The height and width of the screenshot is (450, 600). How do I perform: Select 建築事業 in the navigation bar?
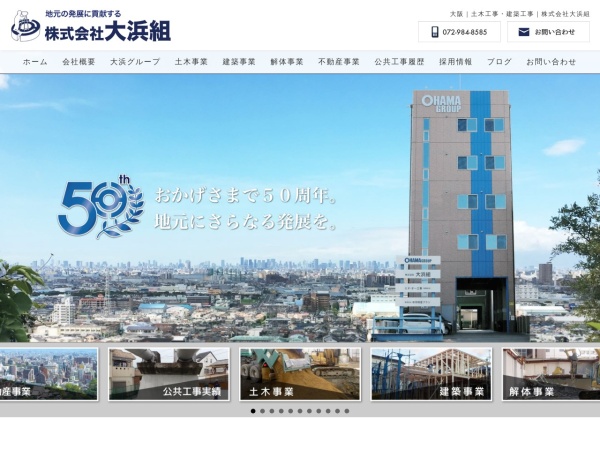click(239, 62)
